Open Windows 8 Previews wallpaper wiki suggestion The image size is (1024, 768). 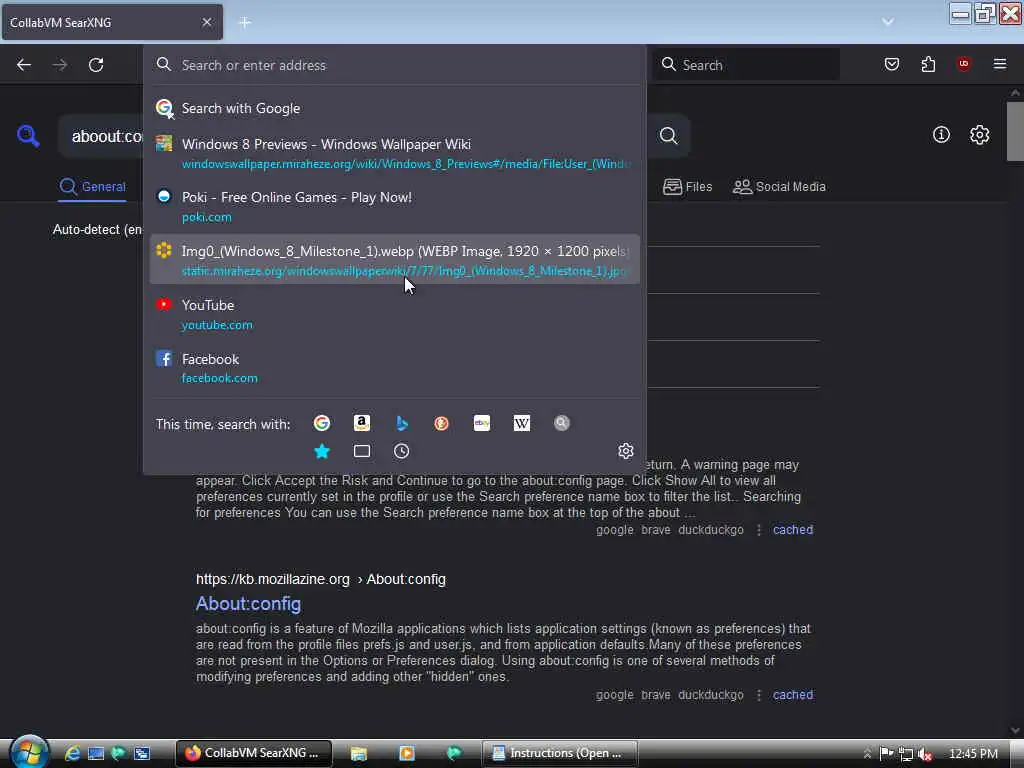click(394, 153)
